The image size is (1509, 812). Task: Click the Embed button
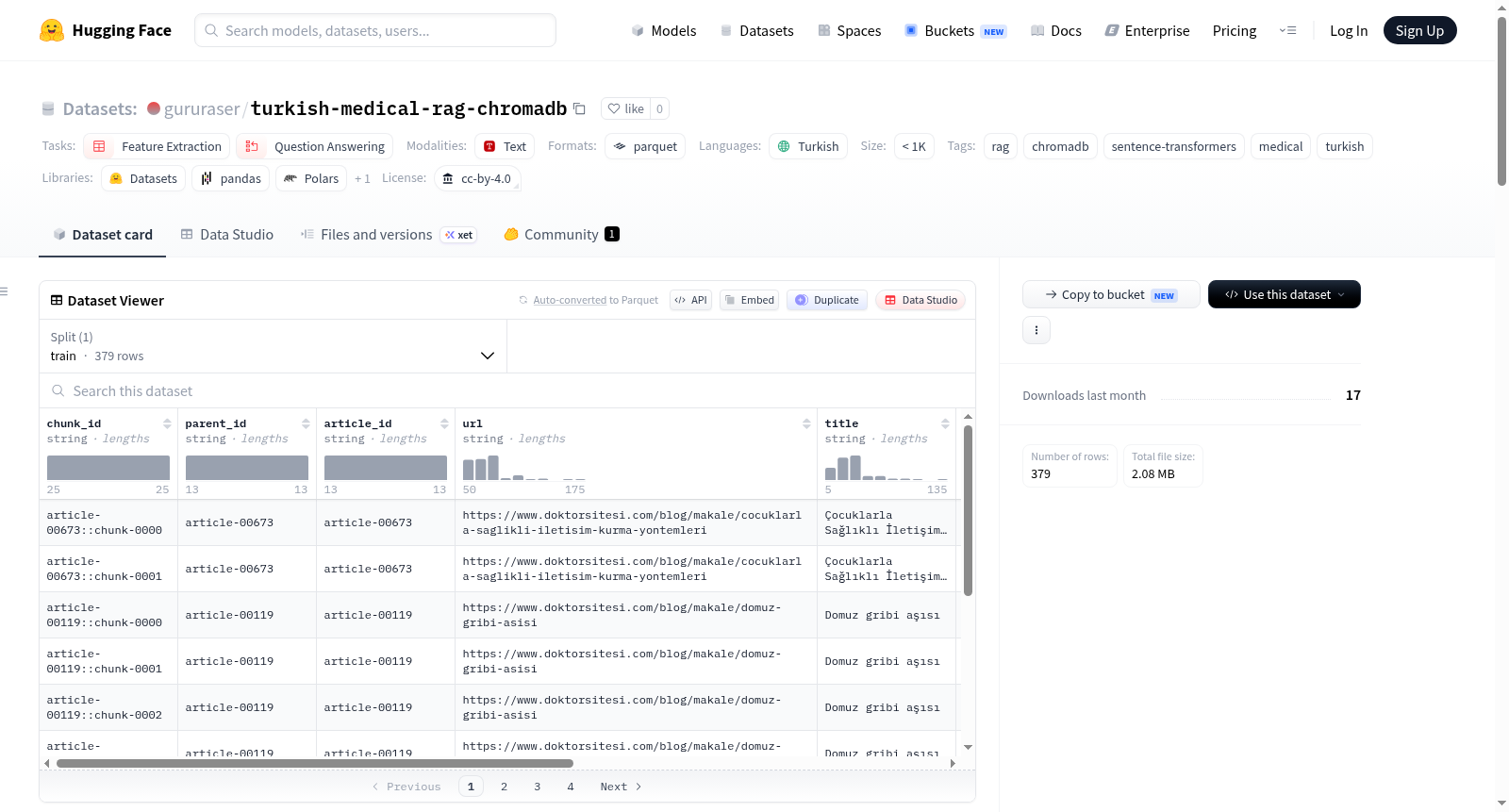749,300
